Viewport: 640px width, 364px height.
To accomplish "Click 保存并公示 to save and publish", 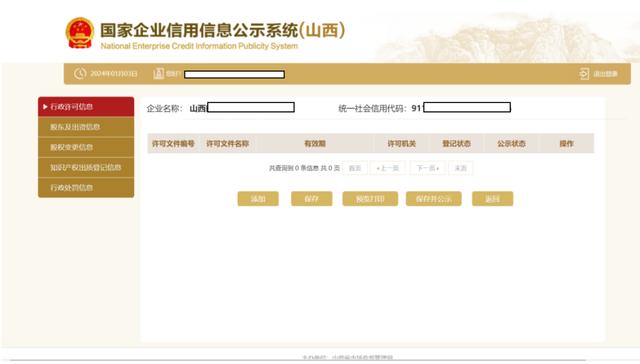I will (x=433, y=199).
